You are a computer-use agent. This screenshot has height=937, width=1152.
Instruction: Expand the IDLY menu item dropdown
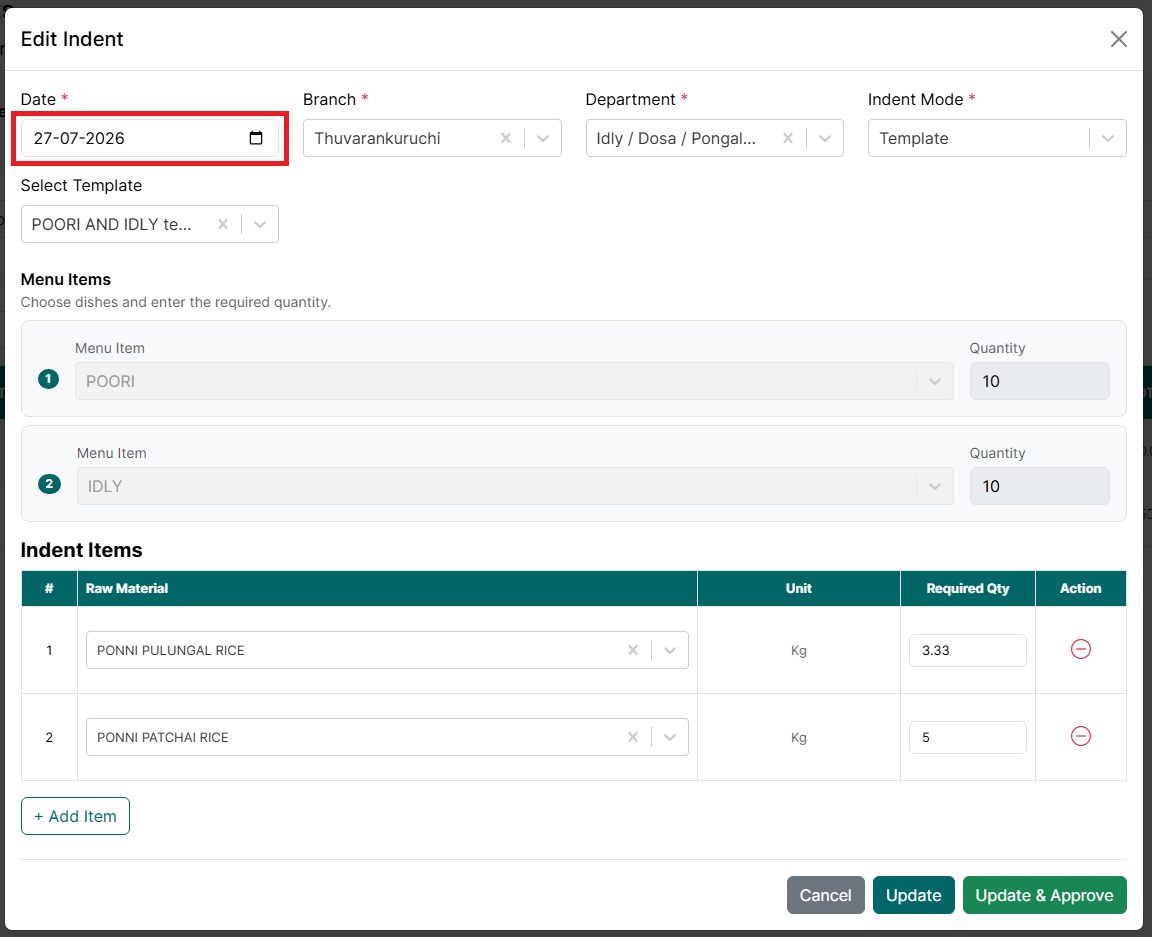tap(935, 487)
